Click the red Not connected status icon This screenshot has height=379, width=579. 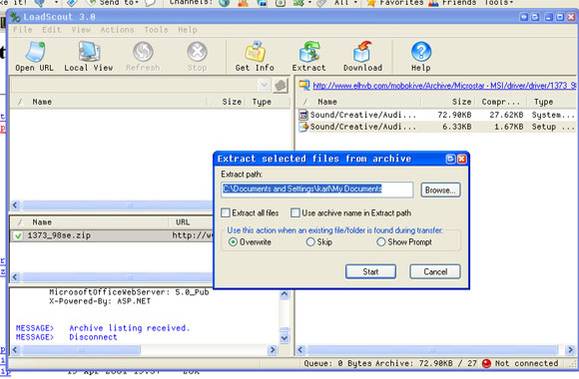tap(486, 363)
